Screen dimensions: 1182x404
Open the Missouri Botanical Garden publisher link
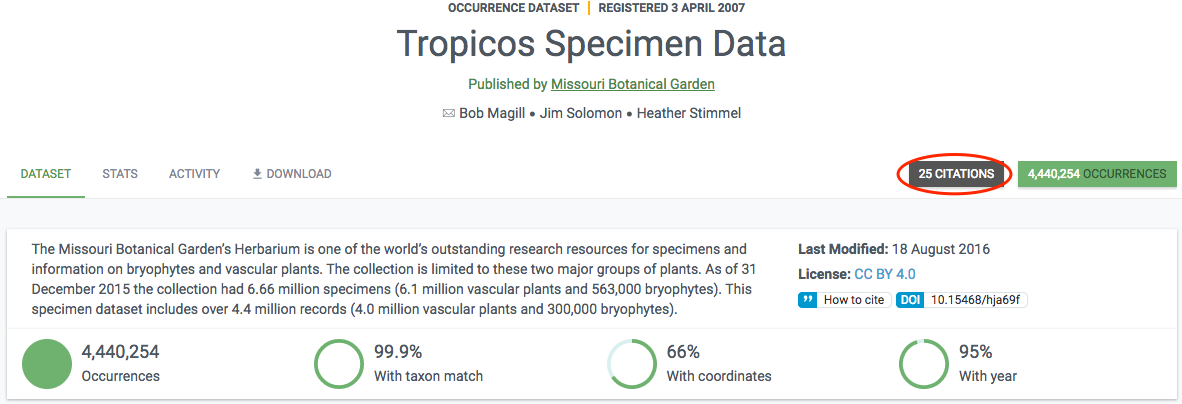coord(632,84)
